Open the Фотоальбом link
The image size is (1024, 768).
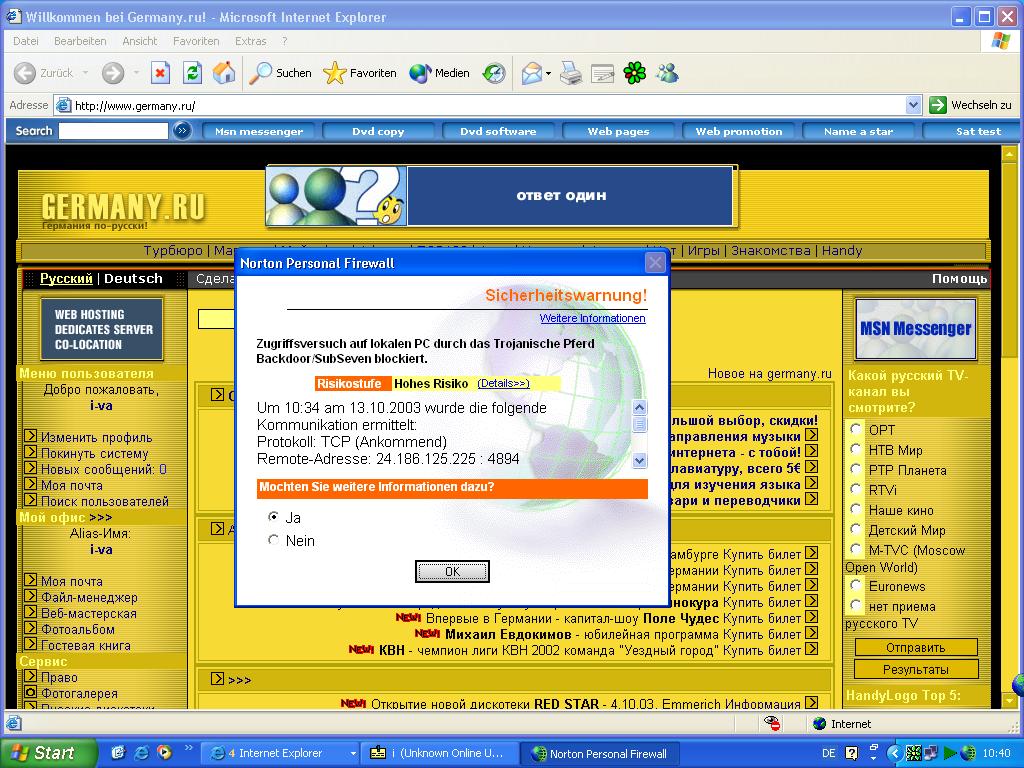click(78, 629)
